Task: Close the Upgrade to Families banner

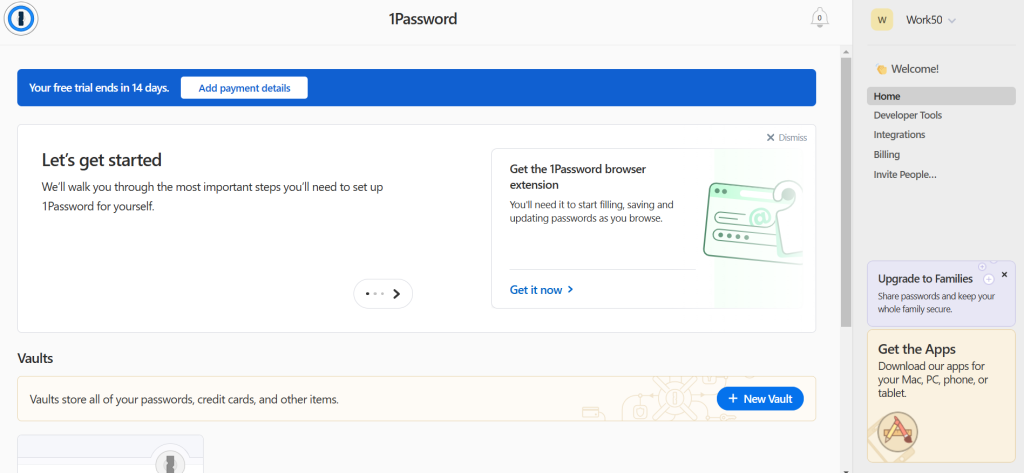Action: point(1004,274)
